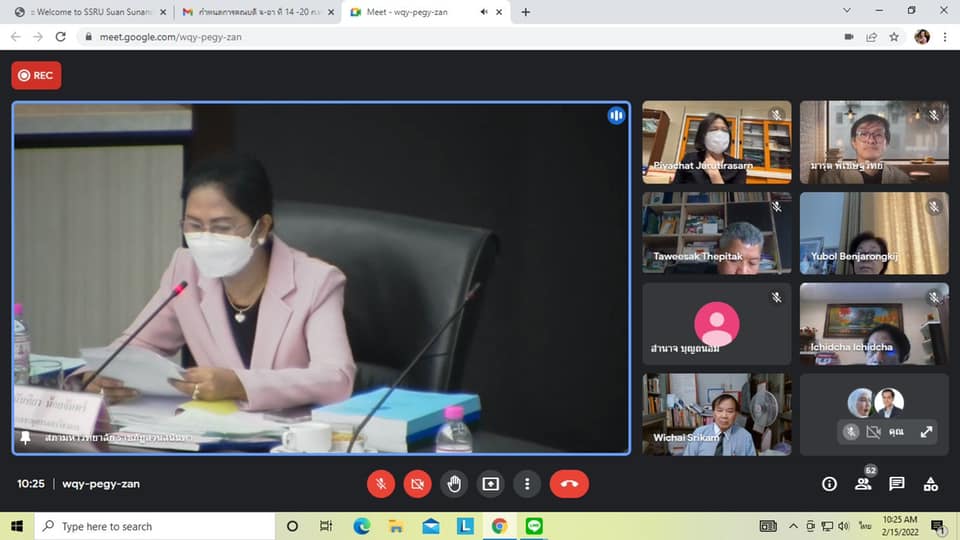Expand your self-view tile to full size
960x540 pixels.
[x=926, y=432]
